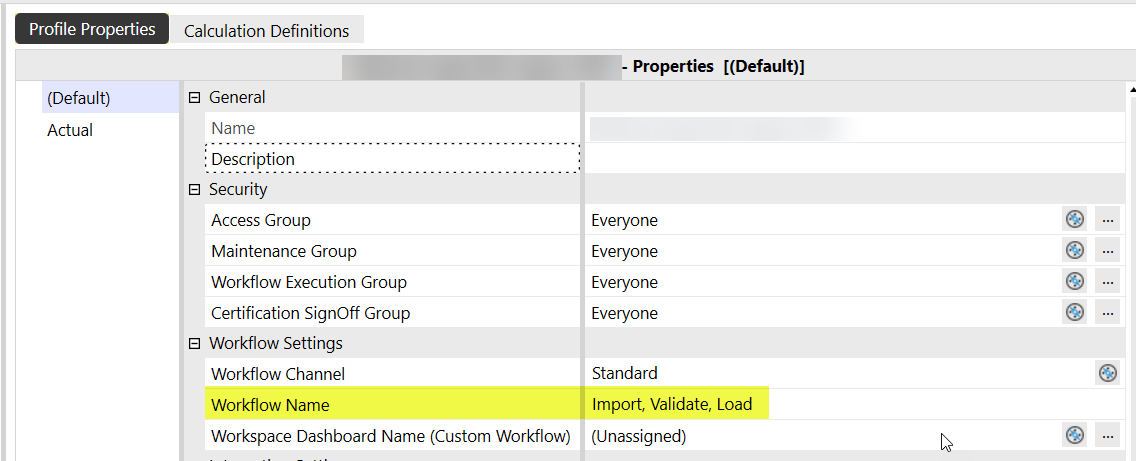The image size is (1136, 461).
Task: Open ellipsis button for Certification SignOff Group
Action: (x=1107, y=313)
